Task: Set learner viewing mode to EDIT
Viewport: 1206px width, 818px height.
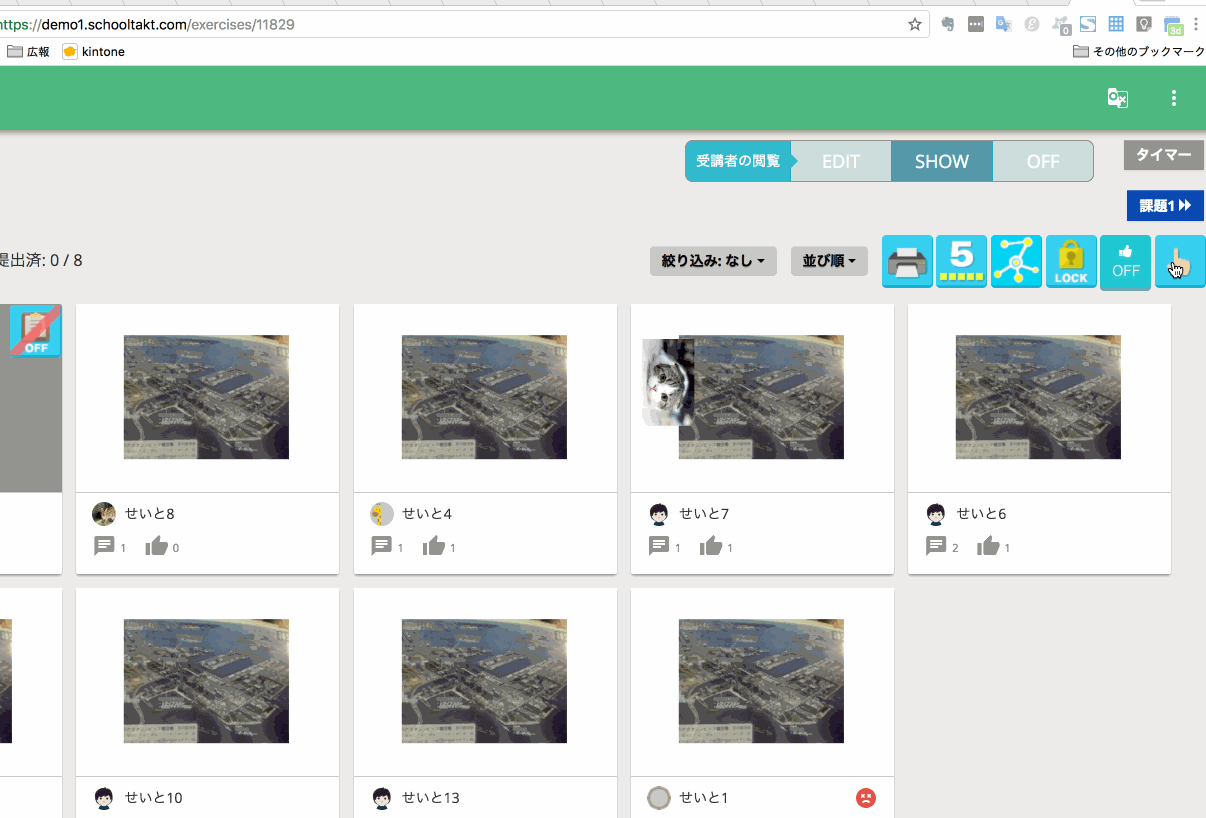Action: point(841,161)
